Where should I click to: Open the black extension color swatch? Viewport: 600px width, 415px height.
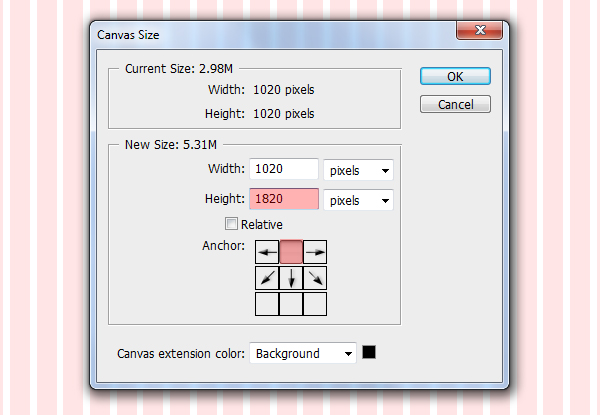[369, 352]
